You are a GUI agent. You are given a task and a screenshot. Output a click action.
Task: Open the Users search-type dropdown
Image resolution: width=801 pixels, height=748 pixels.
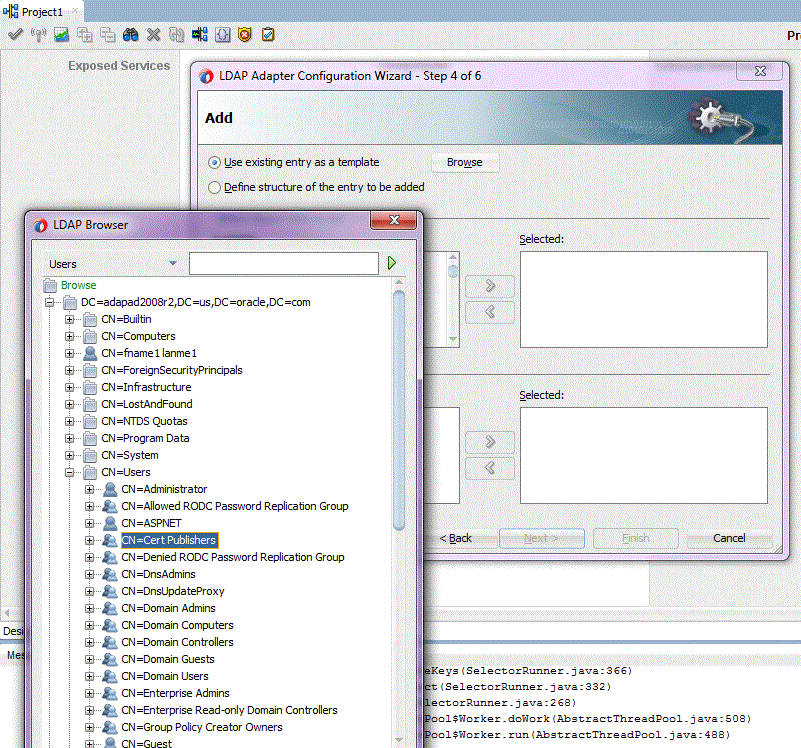[x=173, y=264]
